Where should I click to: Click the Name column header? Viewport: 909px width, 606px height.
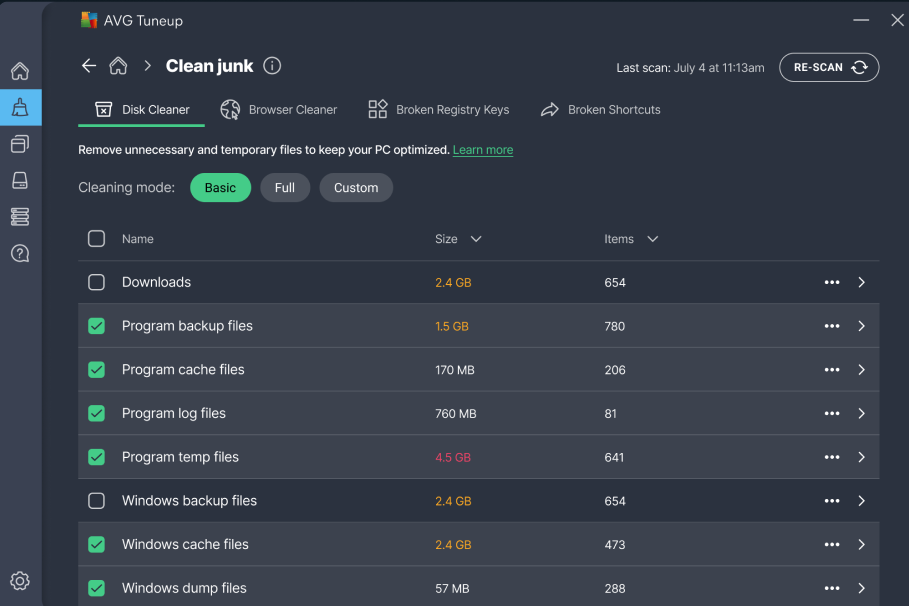tap(137, 239)
